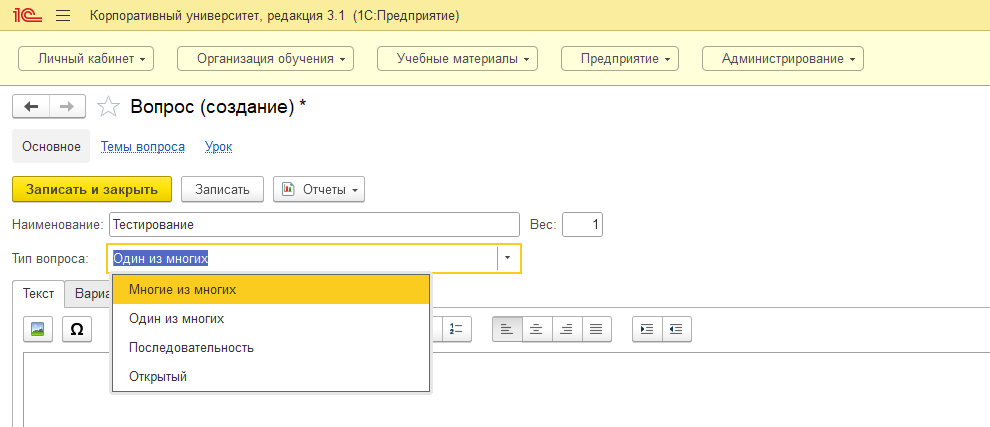This screenshot has height=427, width=990.
Task: Insert a picture into the question text
Action: click(38, 329)
